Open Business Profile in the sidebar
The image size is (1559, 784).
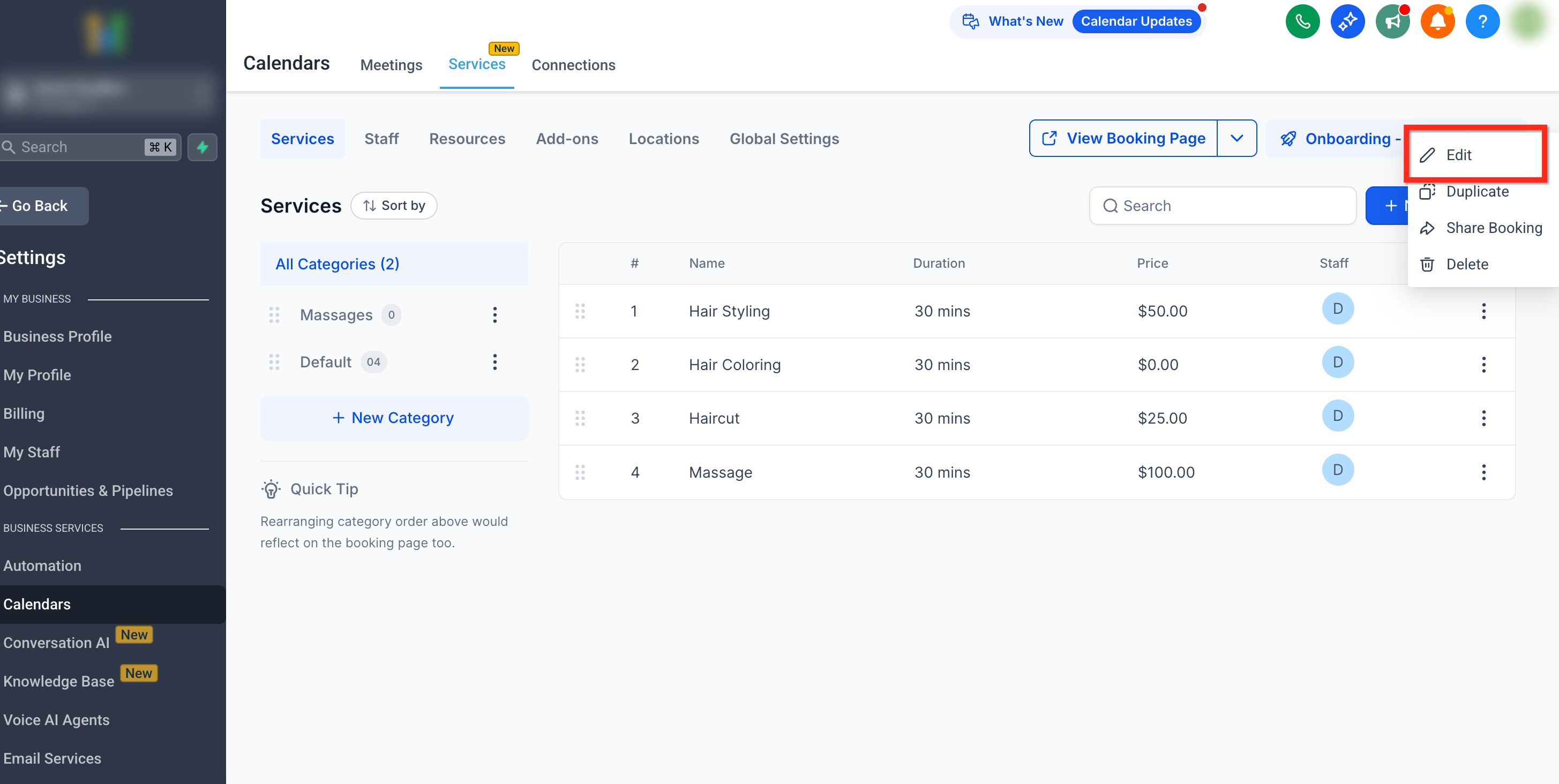point(57,336)
